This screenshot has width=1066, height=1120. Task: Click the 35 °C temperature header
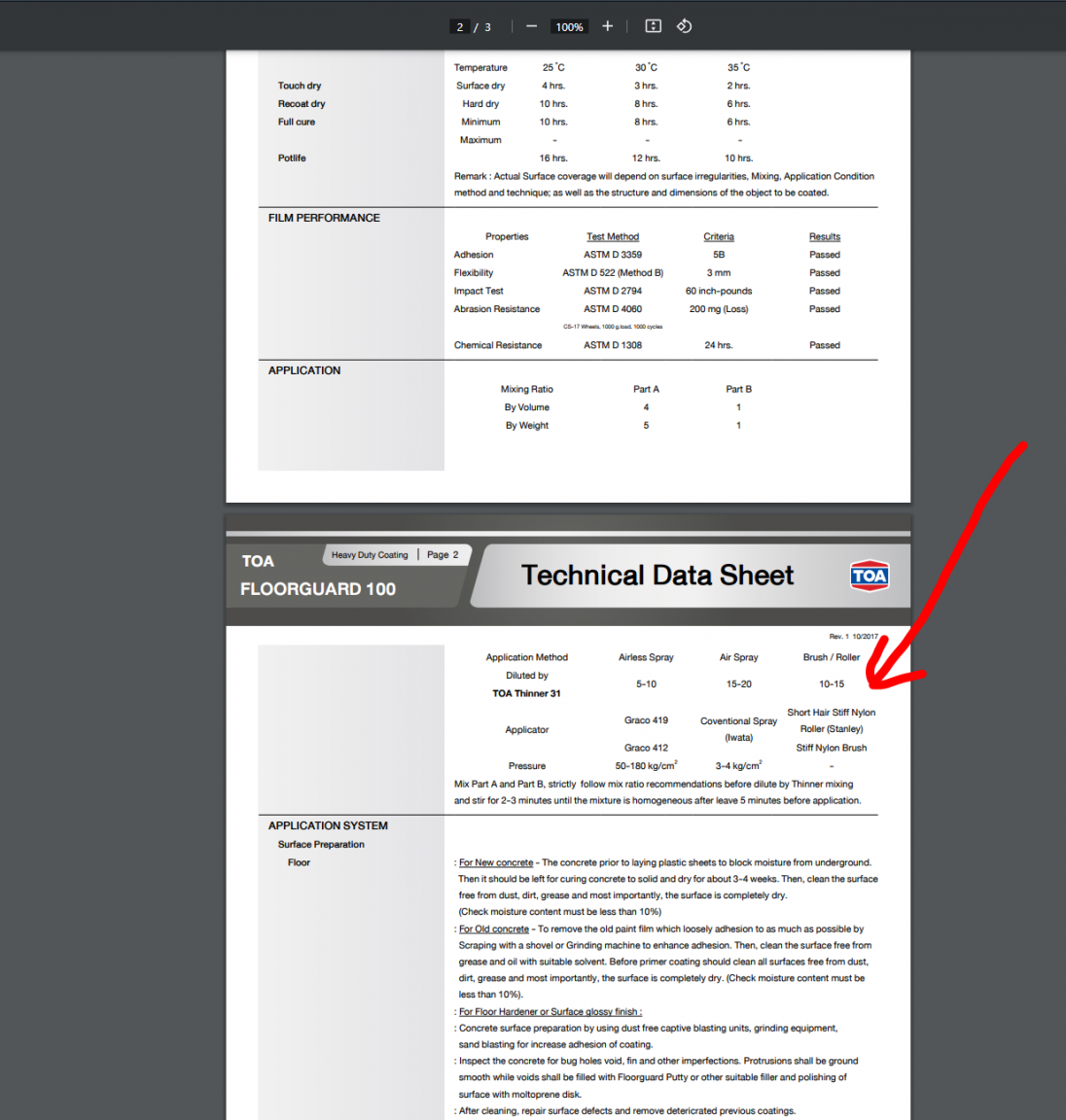pos(739,67)
